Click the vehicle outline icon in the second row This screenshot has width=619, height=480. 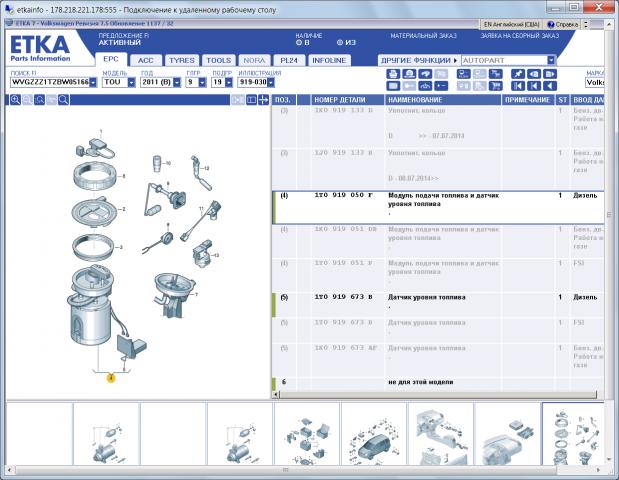pyautogui.click(x=425, y=86)
